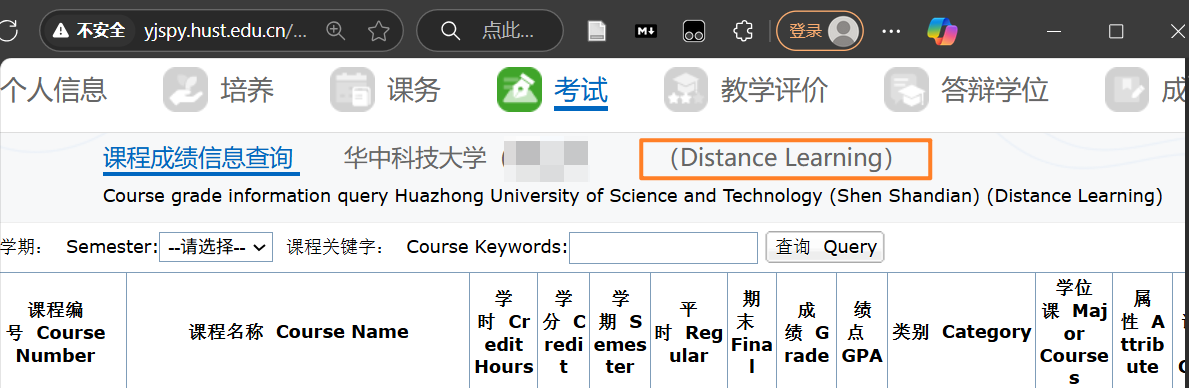Click the Markdown (M↓) extension icon
This screenshot has height=388, width=1189.
(645, 31)
